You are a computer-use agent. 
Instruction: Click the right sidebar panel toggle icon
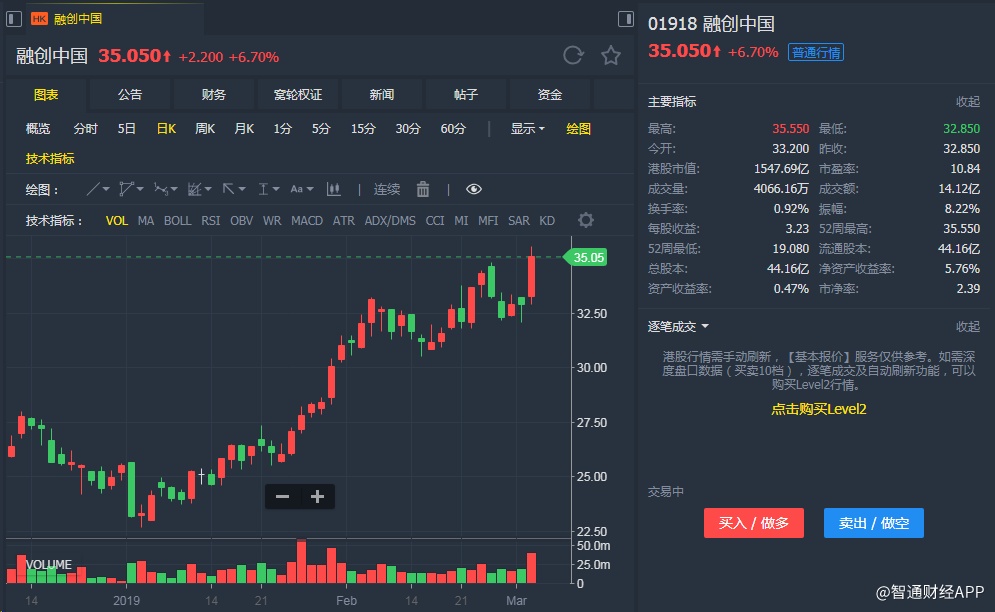[626, 19]
